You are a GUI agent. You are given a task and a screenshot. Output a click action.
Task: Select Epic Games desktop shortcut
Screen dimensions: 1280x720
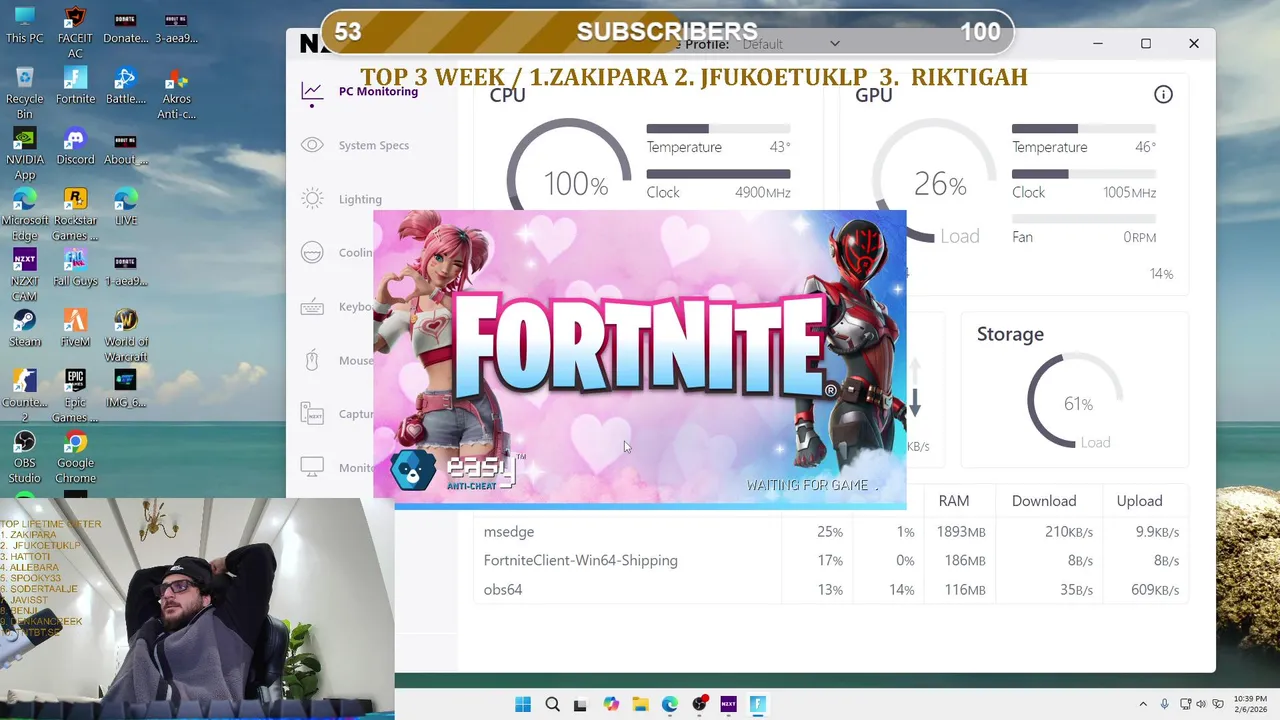(75, 396)
